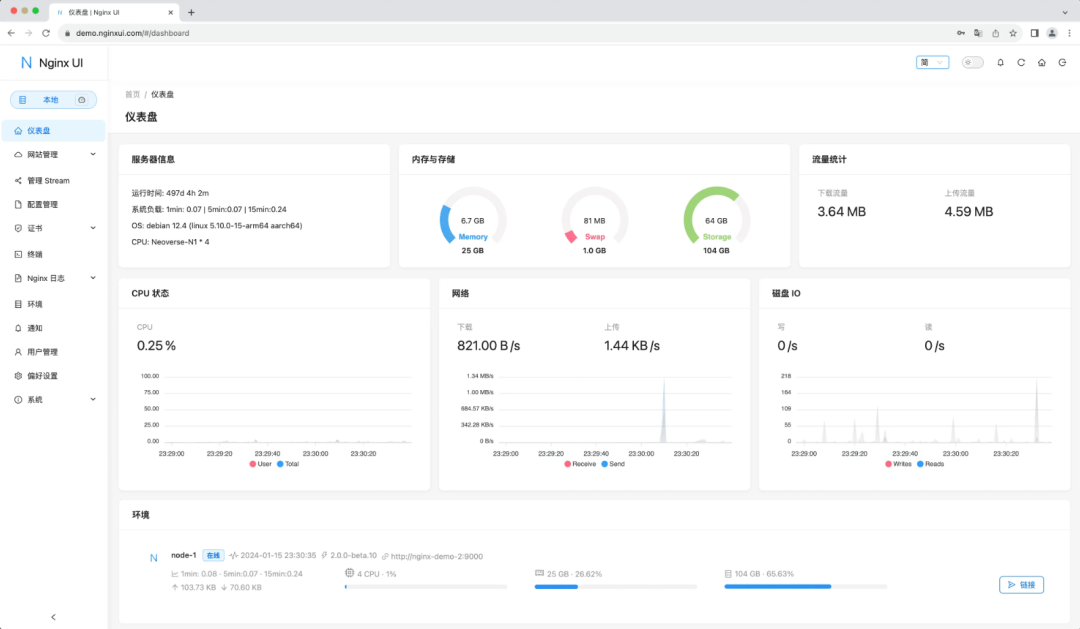The width and height of the screenshot is (1080, 629).
Task: Toggle the dark mode theme switch
Action: [x=973, y=63]
